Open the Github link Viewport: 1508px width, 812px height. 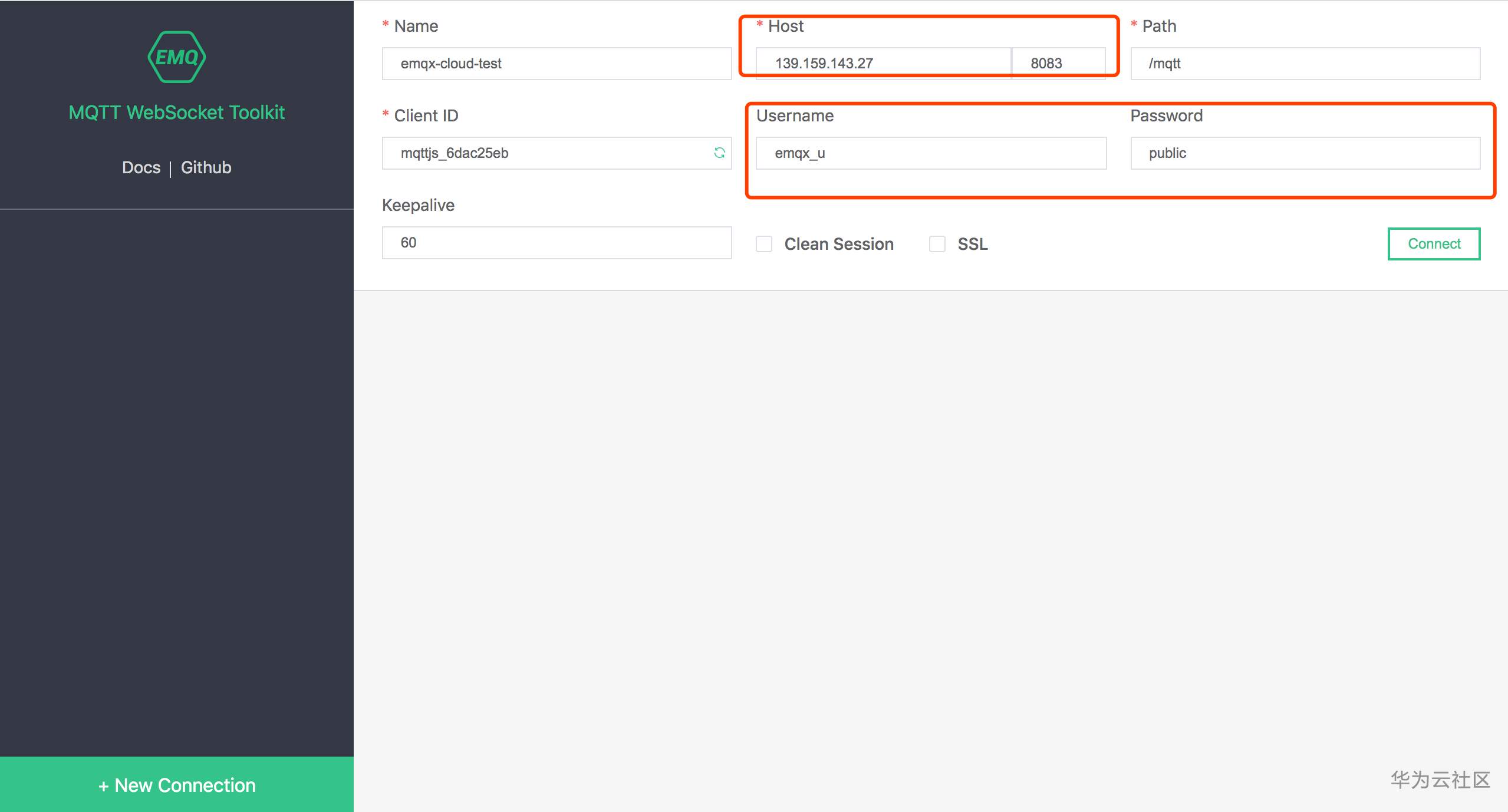click(x=206, y=167)
